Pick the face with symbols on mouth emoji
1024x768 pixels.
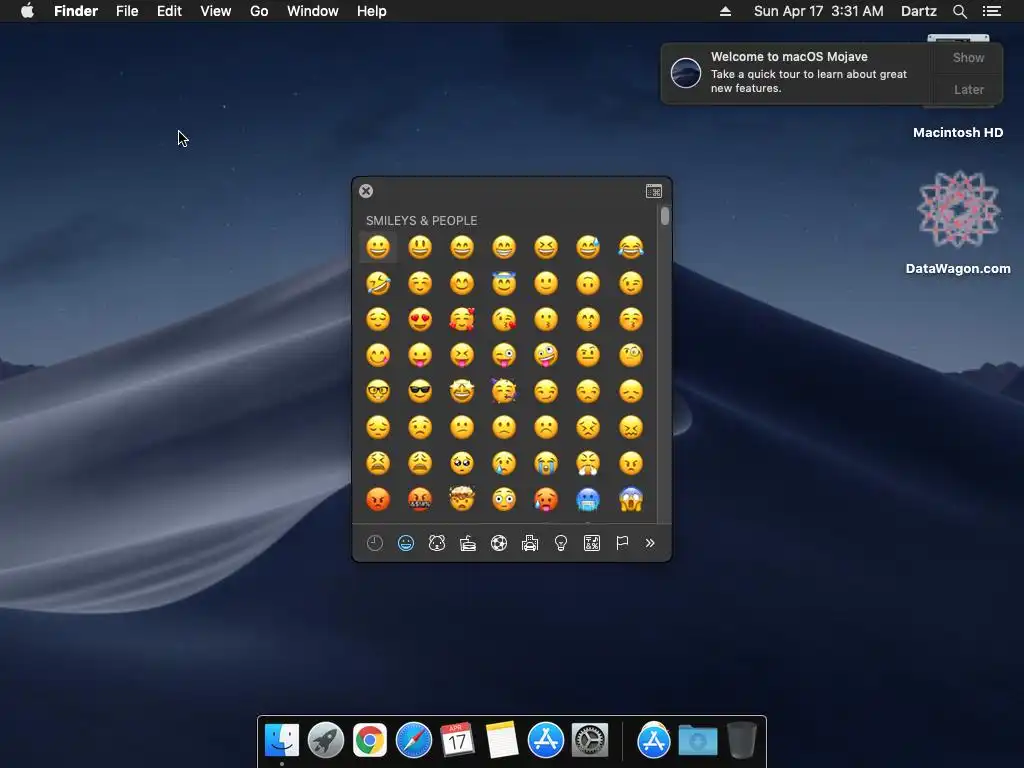(420, 499)
